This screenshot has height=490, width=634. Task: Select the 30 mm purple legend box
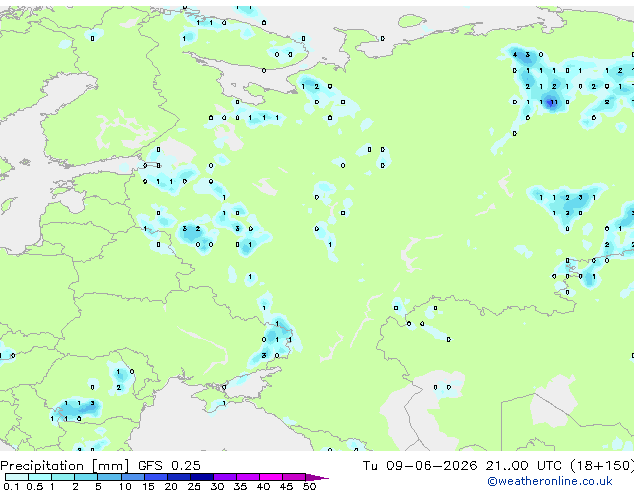224,477
